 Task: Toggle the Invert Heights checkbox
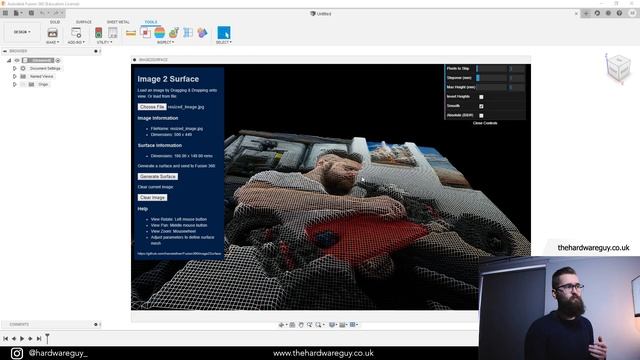481,97
